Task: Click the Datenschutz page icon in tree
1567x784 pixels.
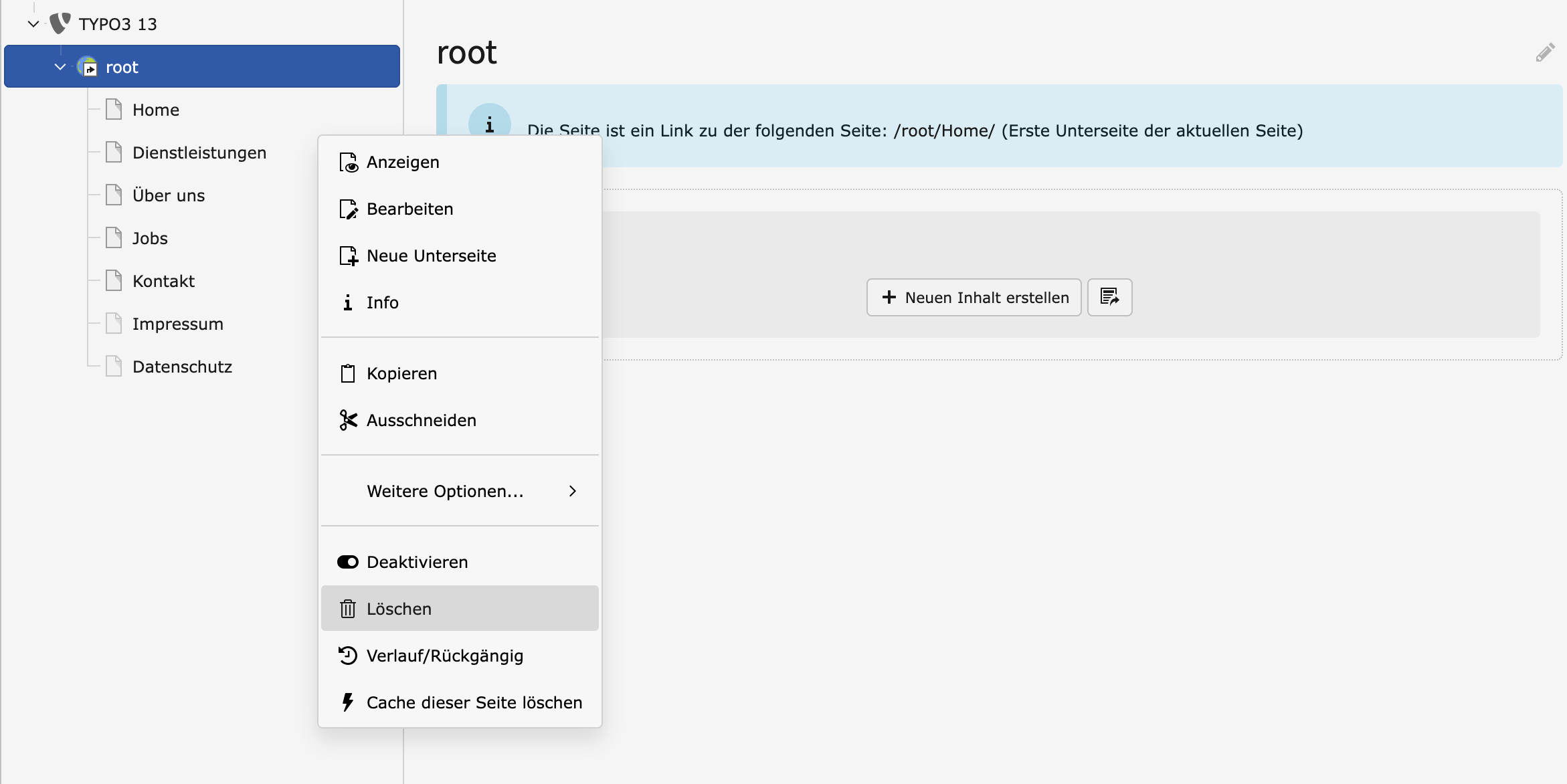Action: click(x=114, y=367)
